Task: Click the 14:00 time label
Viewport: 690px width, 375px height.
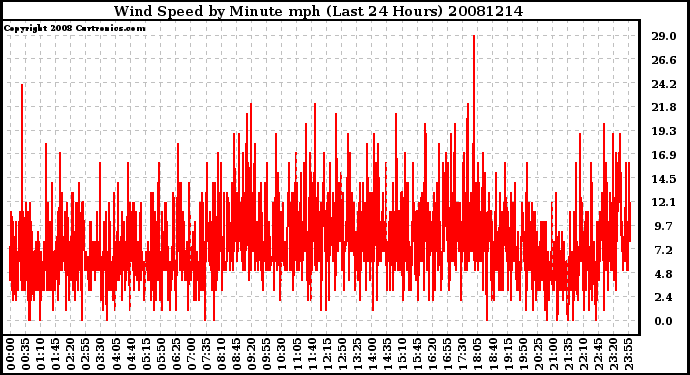Action: tap(372, 354)
